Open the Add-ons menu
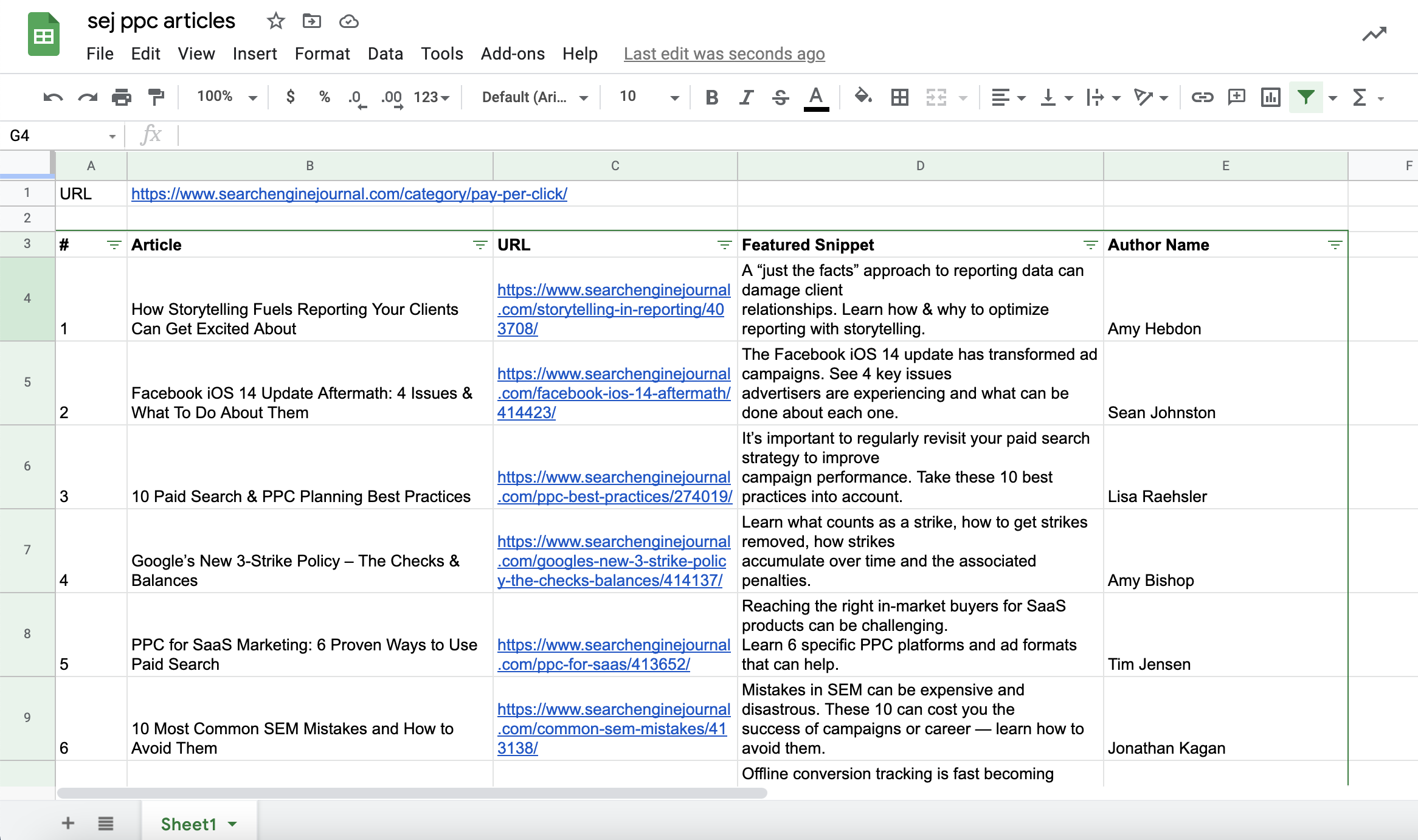This screenshot has height=840, width=1418. (x=513, y=54)
